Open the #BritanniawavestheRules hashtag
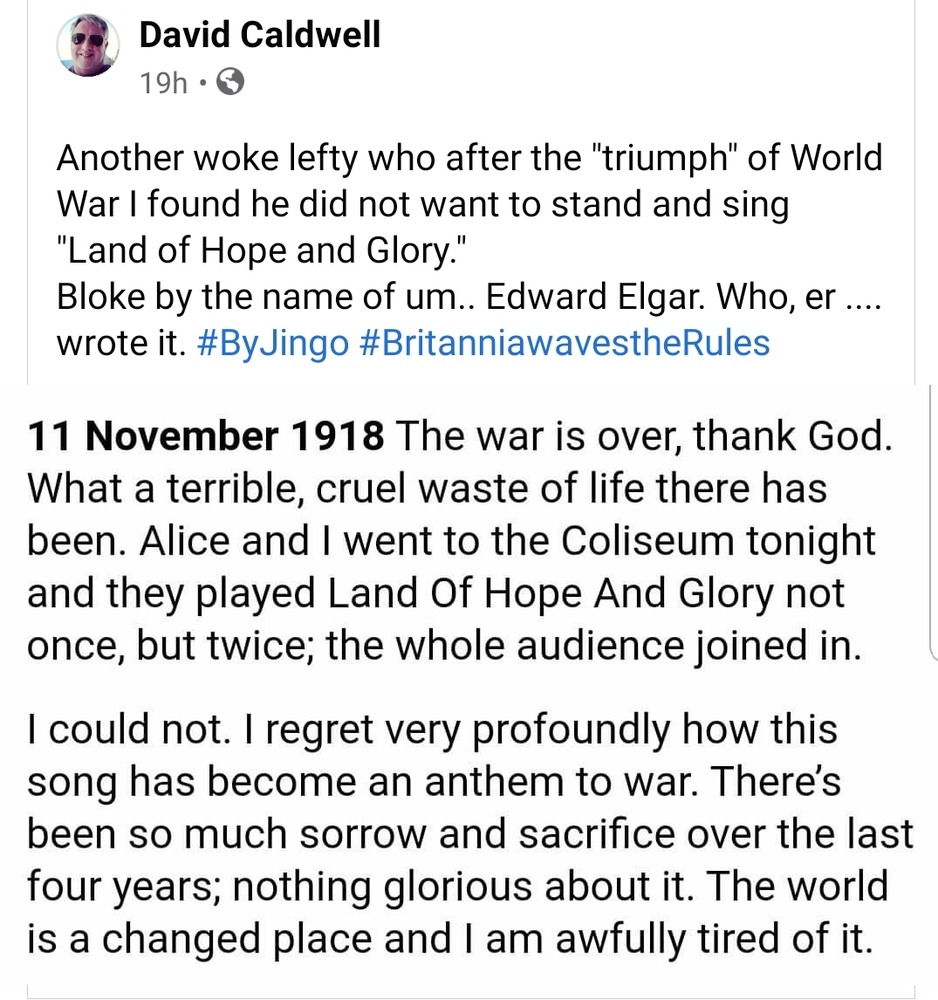This screenshot has height=1000, width=938. (563, 343)
